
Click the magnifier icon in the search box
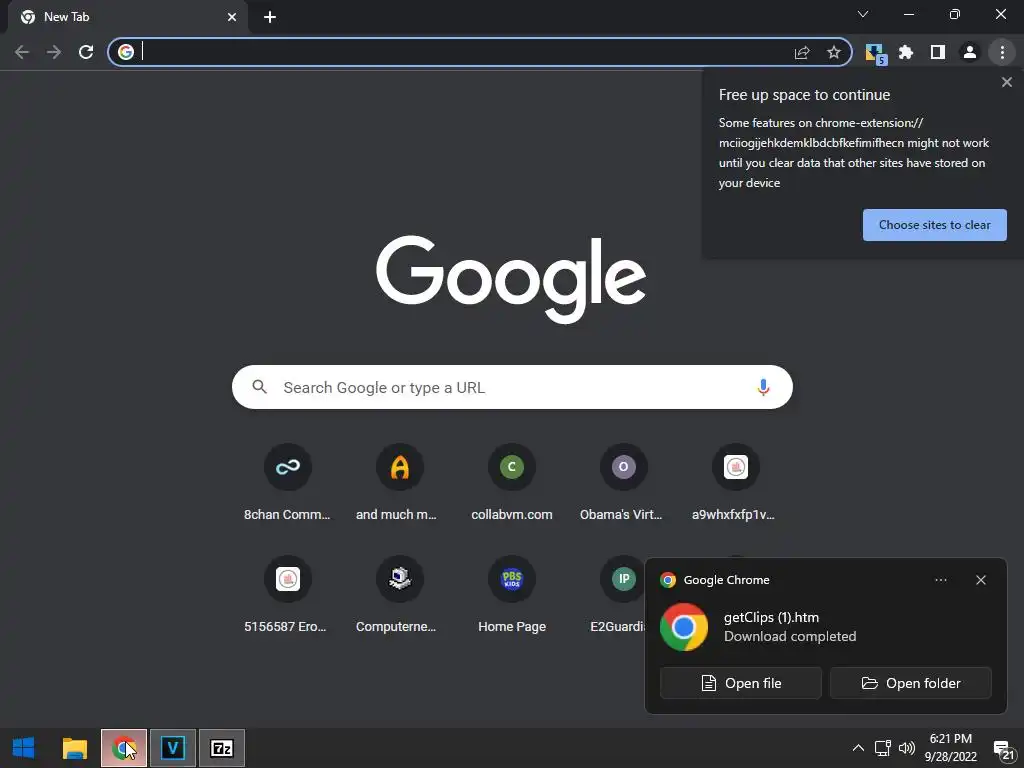pos(259,387)
